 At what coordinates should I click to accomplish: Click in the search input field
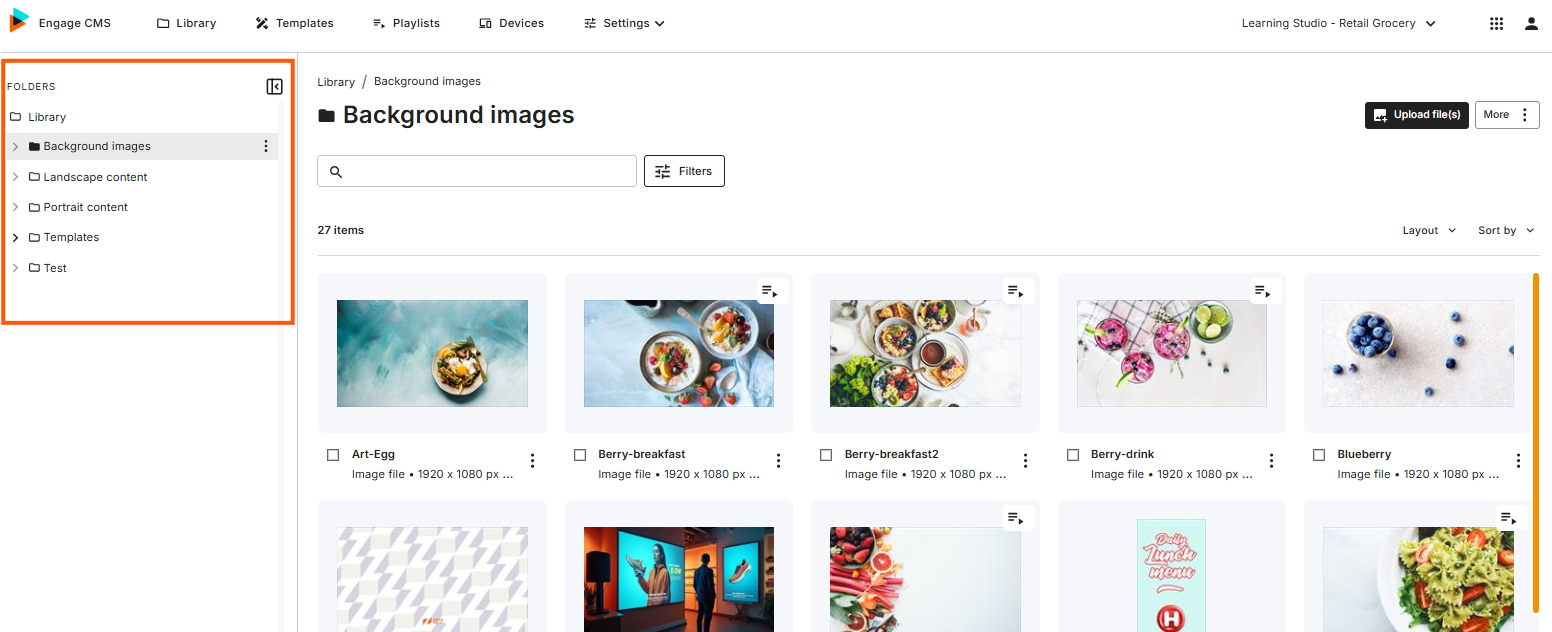tap(477, 171)
